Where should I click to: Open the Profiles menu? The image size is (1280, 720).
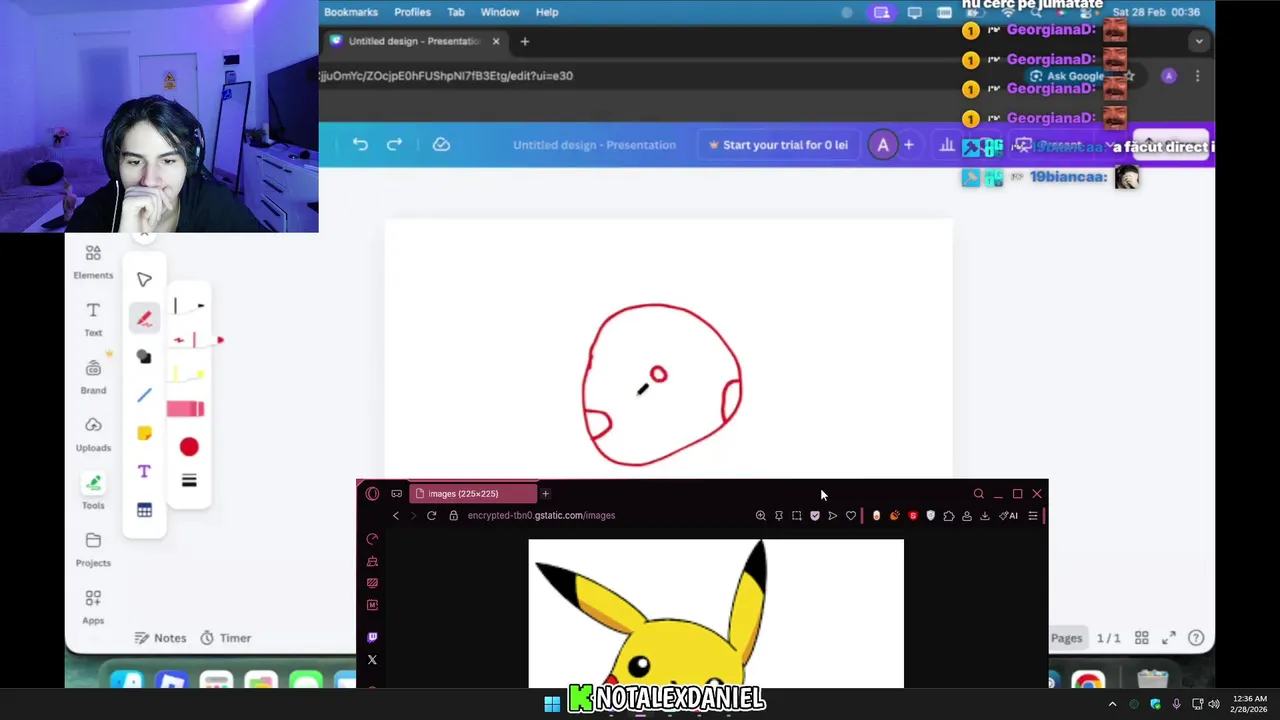pos(412,12)
